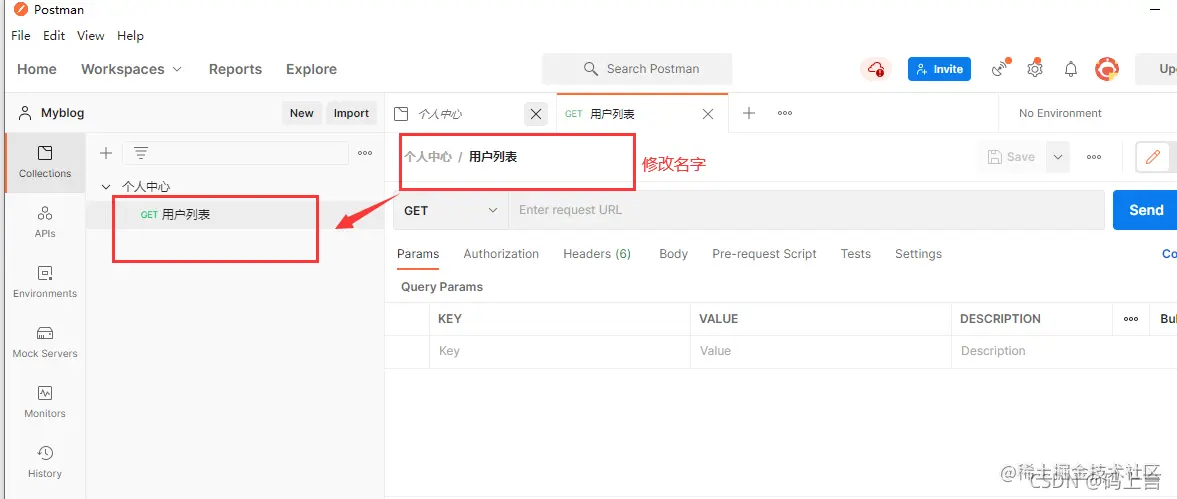Open the Monitors sidebar panel
This screenshot has width=1177, height=499.
[45, 402]
